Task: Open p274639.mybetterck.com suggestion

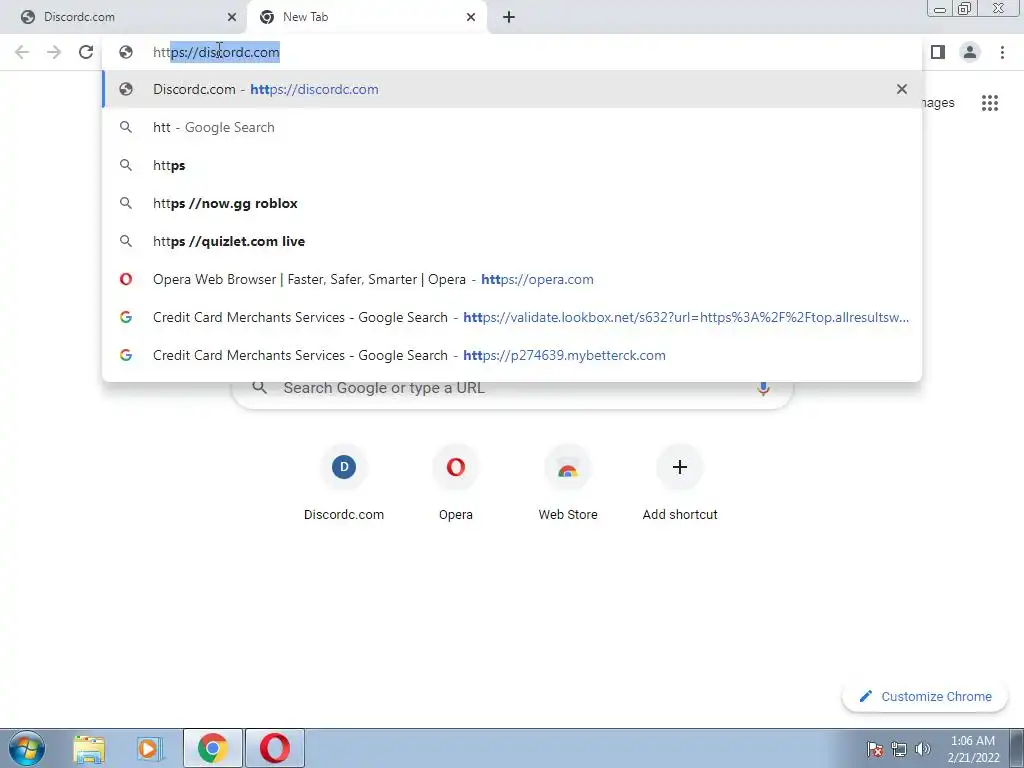Action: coord(512,355)
